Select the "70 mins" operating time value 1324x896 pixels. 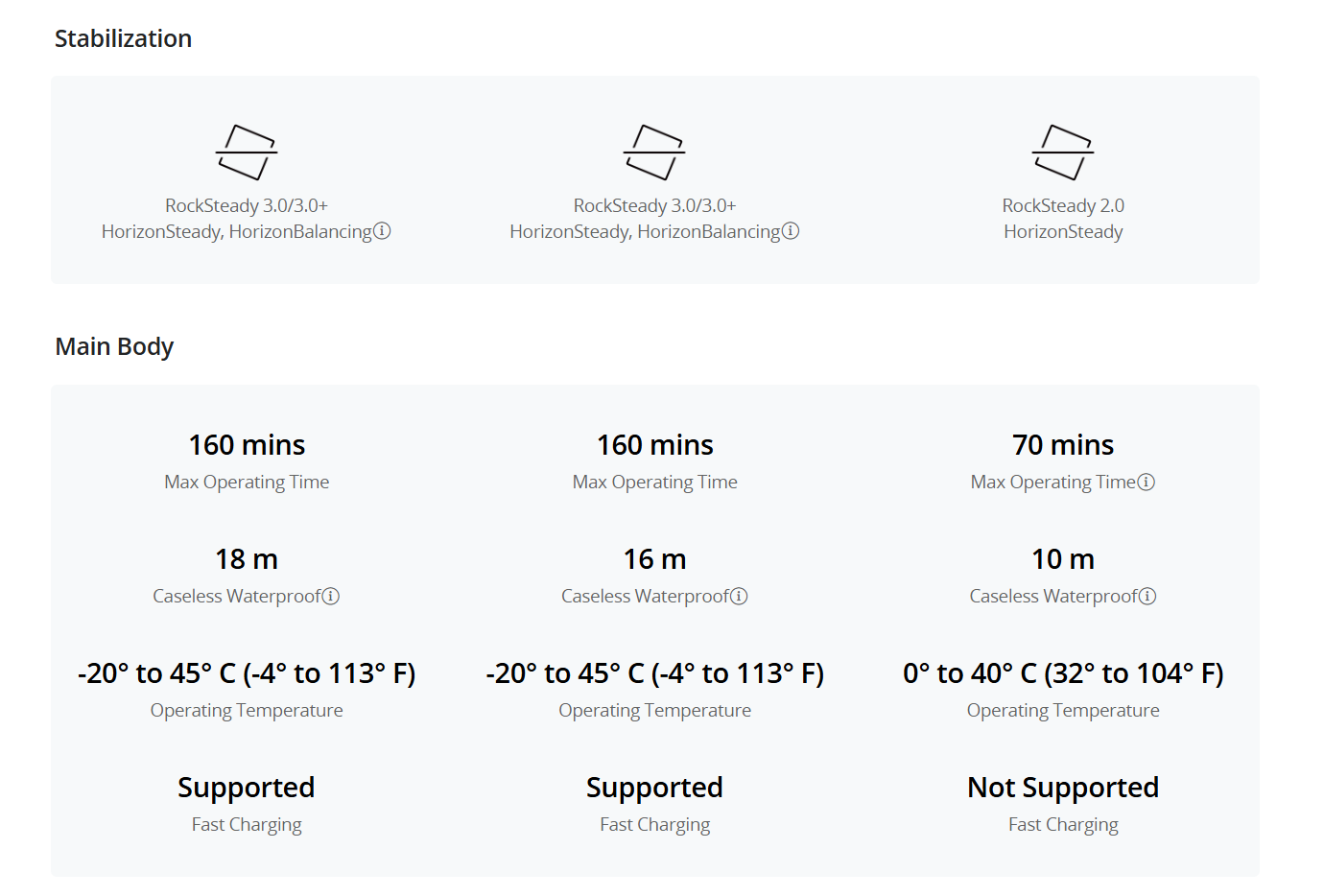click(1063, 445)
